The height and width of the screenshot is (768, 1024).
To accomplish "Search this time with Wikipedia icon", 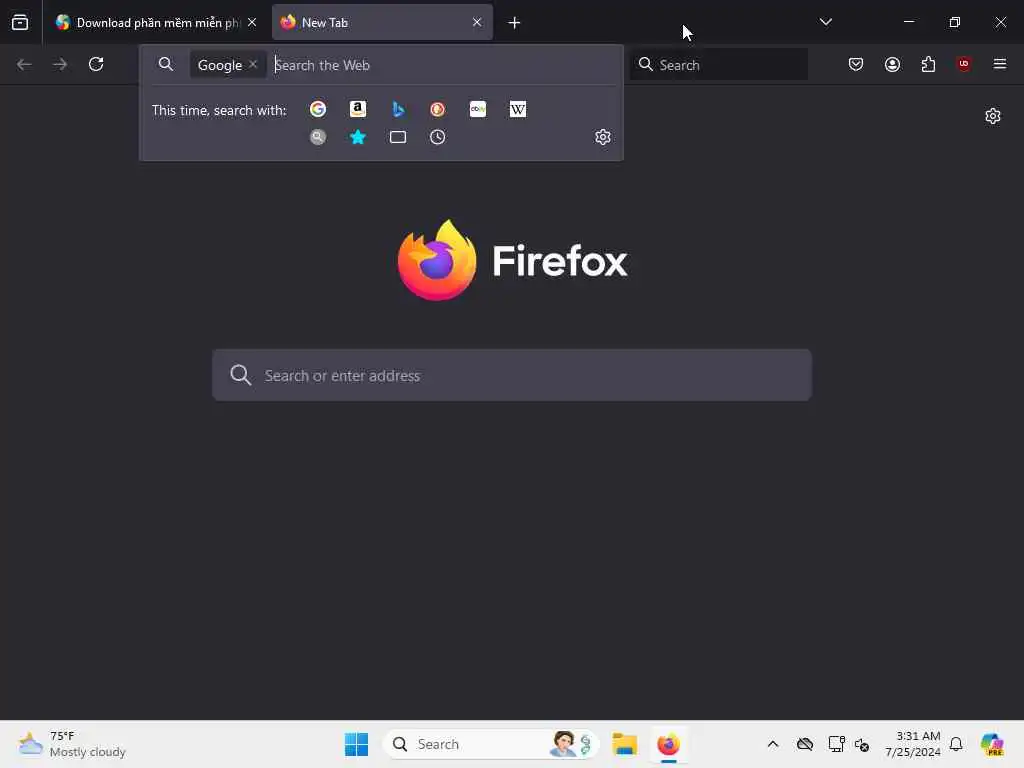I will (x=518, y=109).
